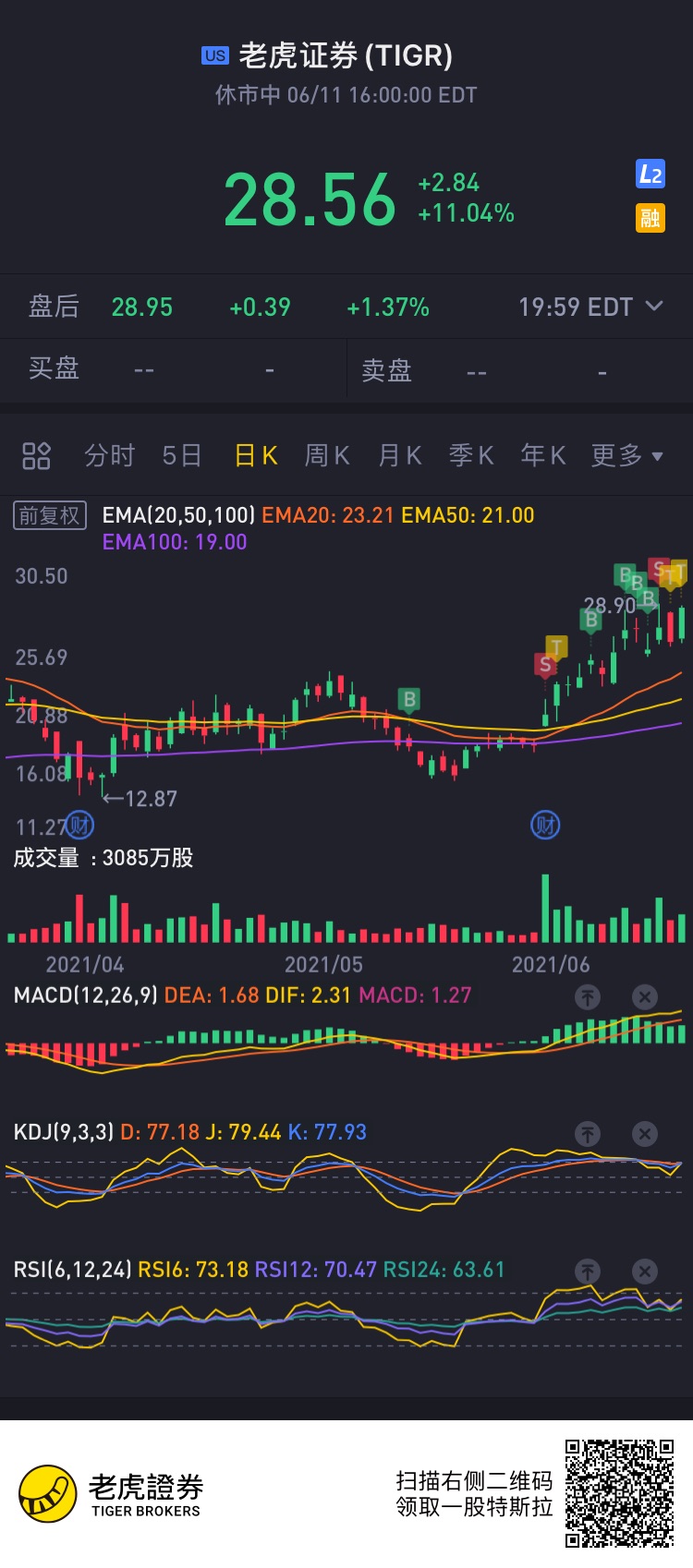This screenshot has height=1568, width=693.
Task: Switch to the 分时 intraday tab
Action: [x=110, y=455]
